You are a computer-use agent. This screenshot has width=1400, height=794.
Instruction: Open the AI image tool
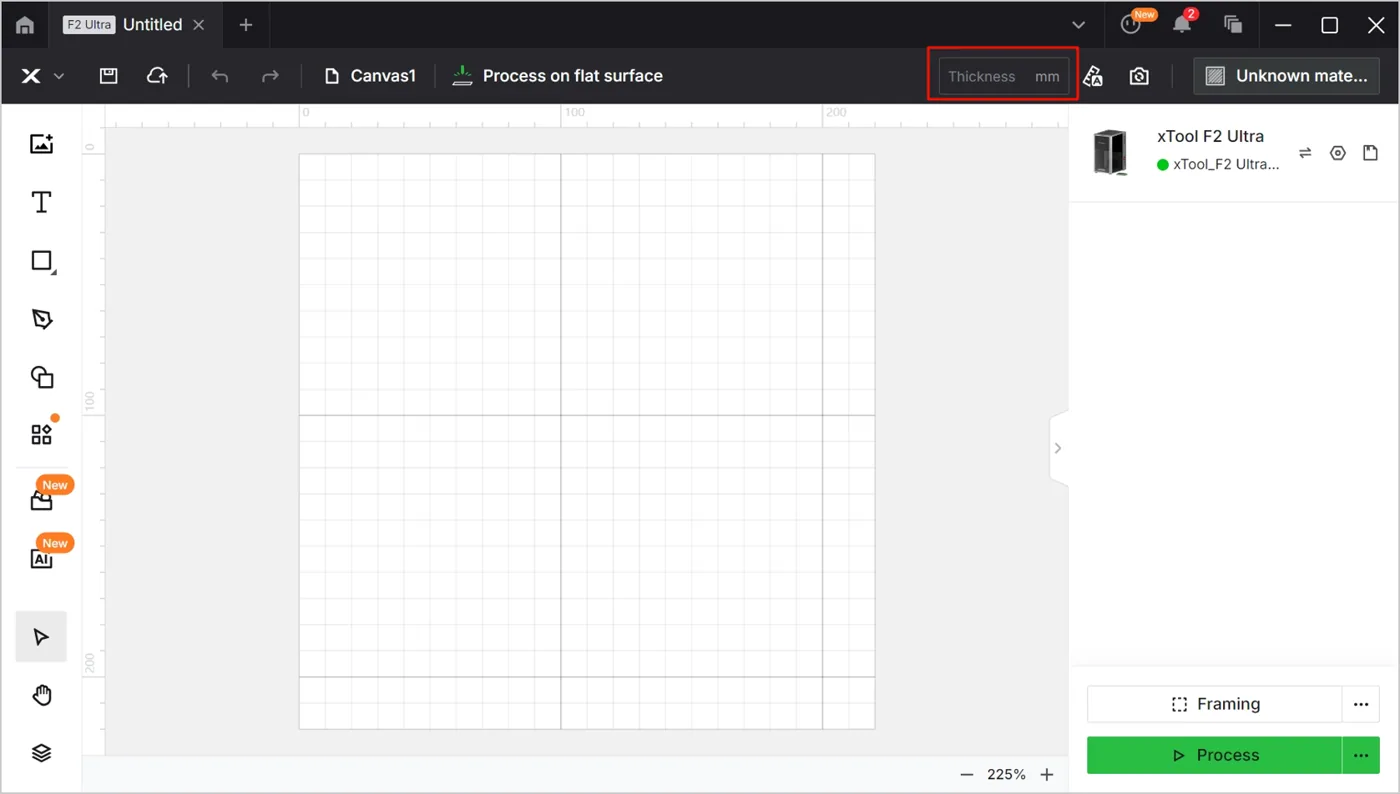[41, 559]
